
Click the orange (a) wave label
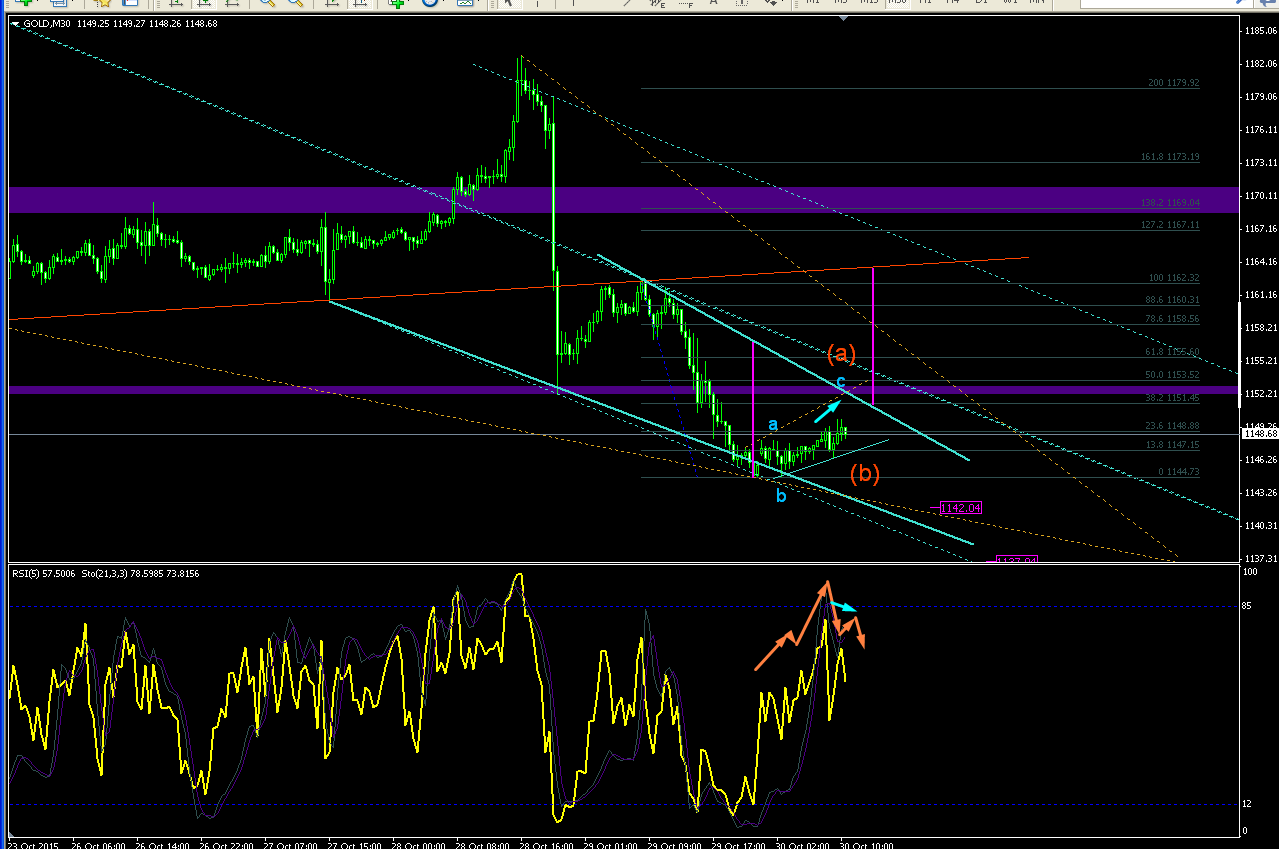[841, 352]
